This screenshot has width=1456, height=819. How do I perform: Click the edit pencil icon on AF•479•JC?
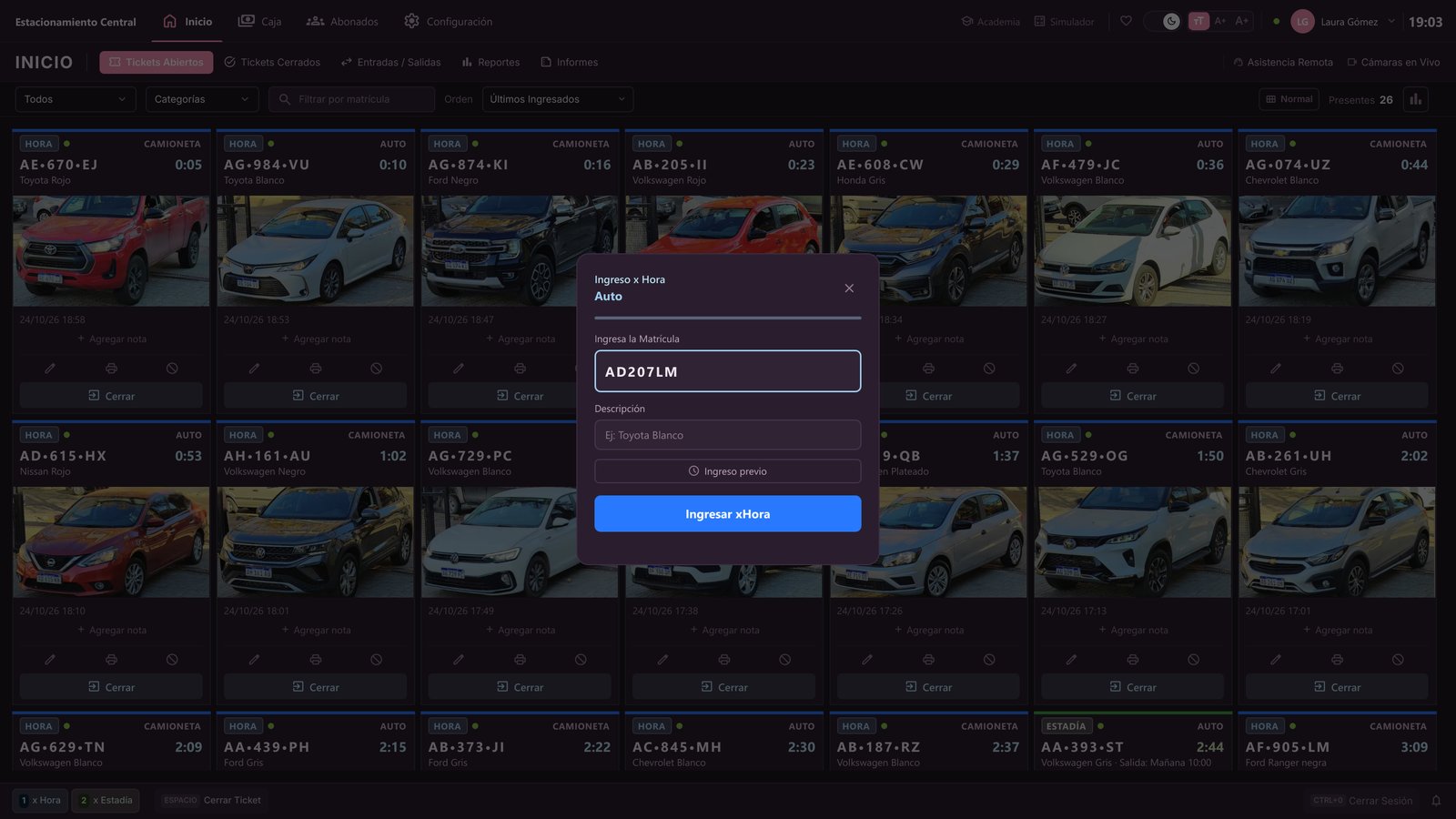(1071, 369)
